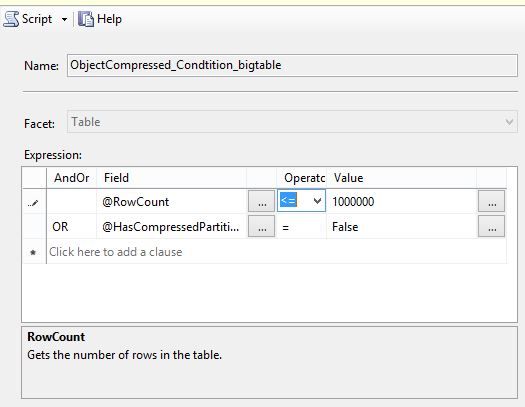
Task: Click empty AndOr cell of @RowCount row
Action: point(71,201)
